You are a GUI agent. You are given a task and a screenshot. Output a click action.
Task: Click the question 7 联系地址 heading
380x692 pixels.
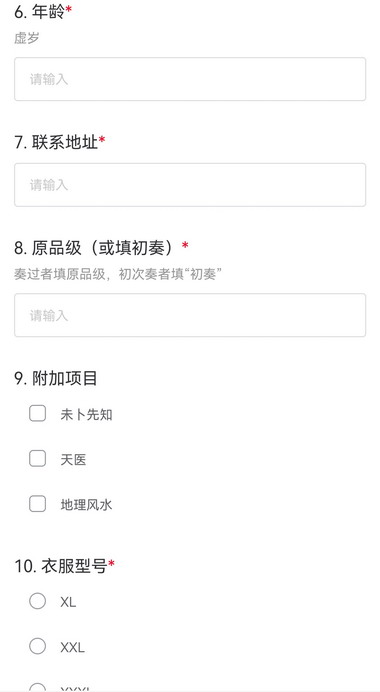pos(60,142)
